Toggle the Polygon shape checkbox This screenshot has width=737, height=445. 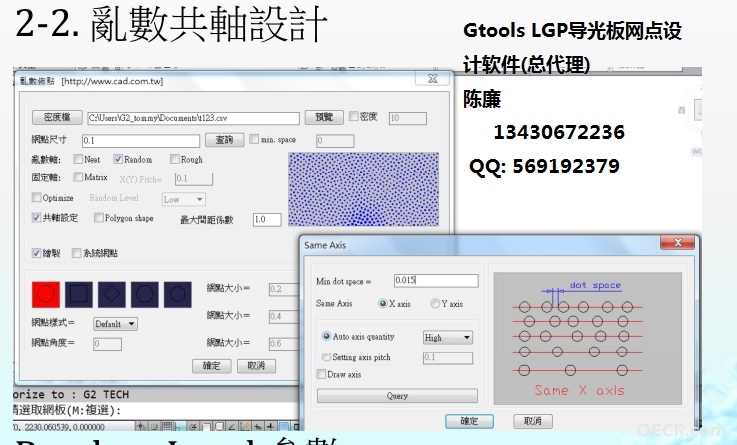[99, 218]
